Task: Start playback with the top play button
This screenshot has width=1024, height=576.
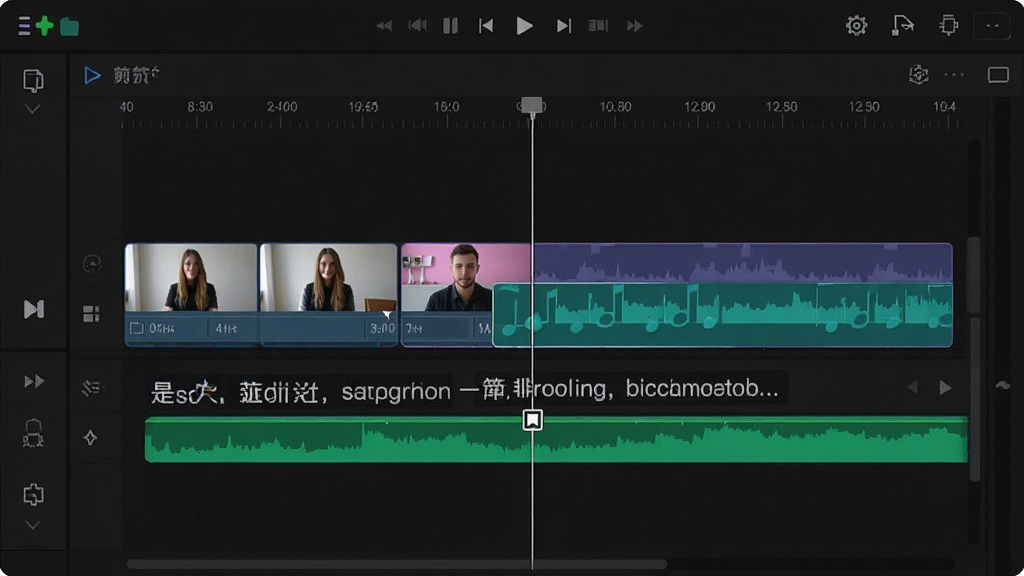Action: [x=524, y=26]
